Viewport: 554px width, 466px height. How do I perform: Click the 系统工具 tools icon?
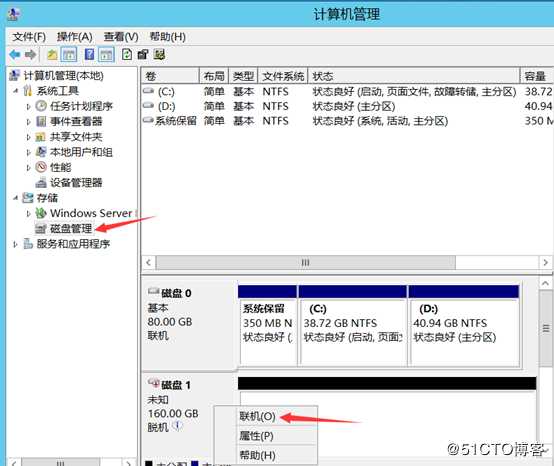[28, 91]
